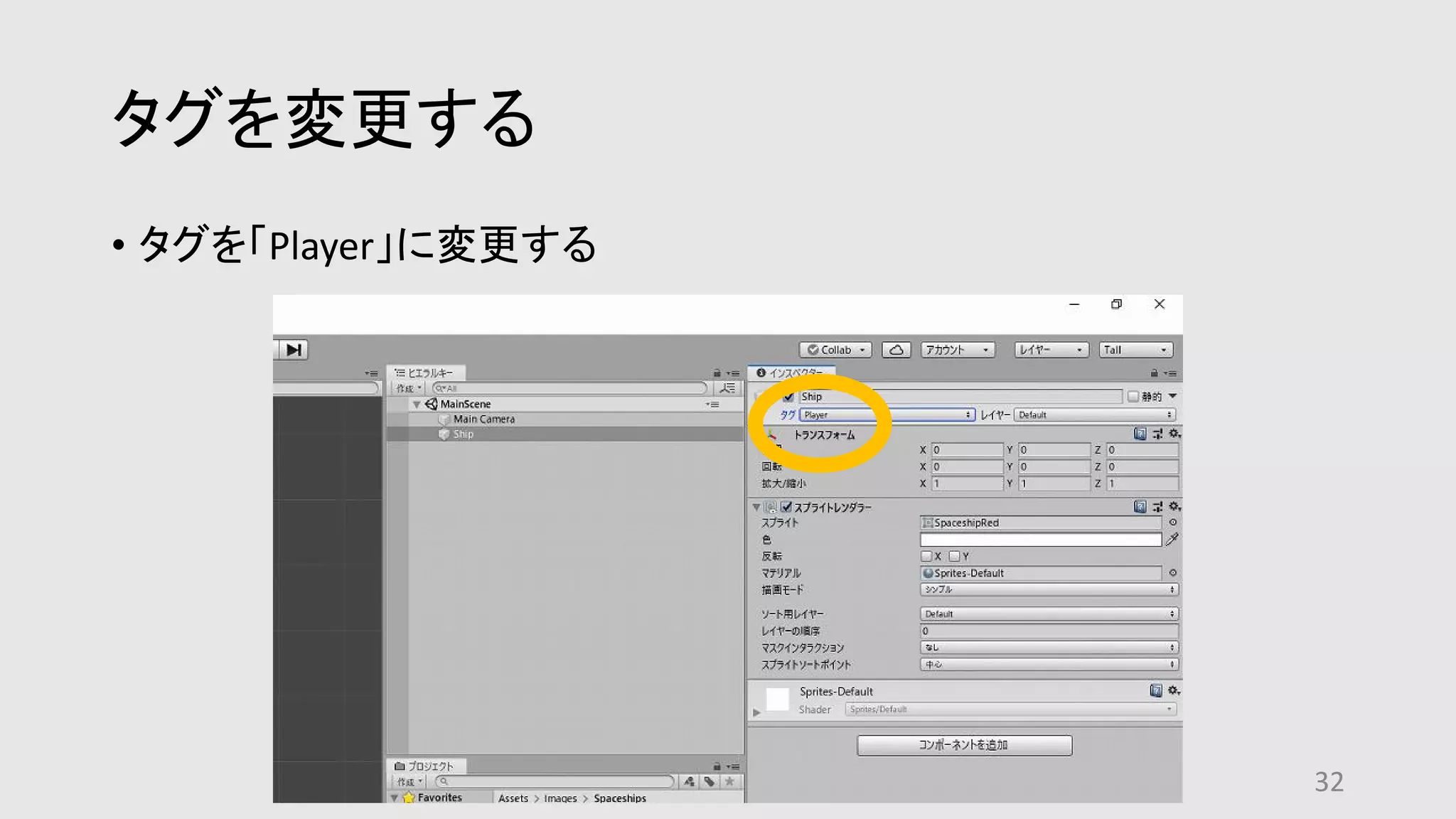Click the Ship cube icon
This screenshot has width=1456, height=819.
(444, 434)
